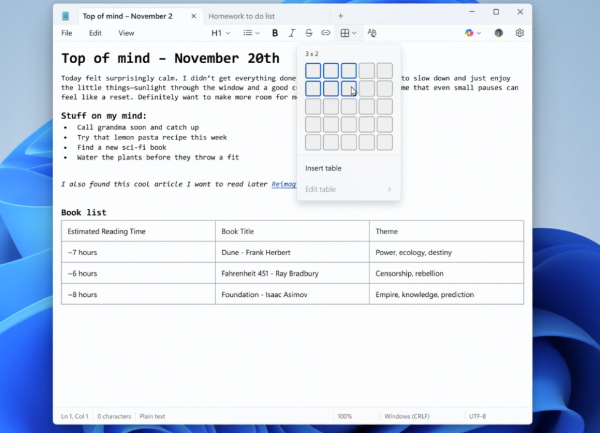Click the Top of mind heading
Viewport: 600px width, 433px height.
click(170, 58)
